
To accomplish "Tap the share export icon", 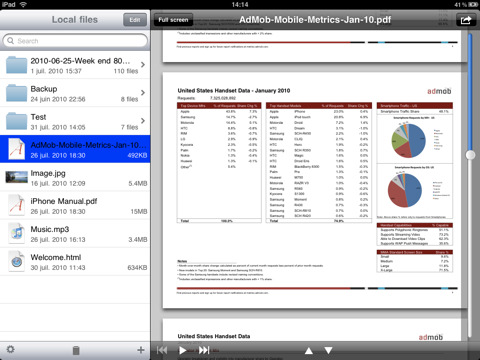I will tap(465, 20).
